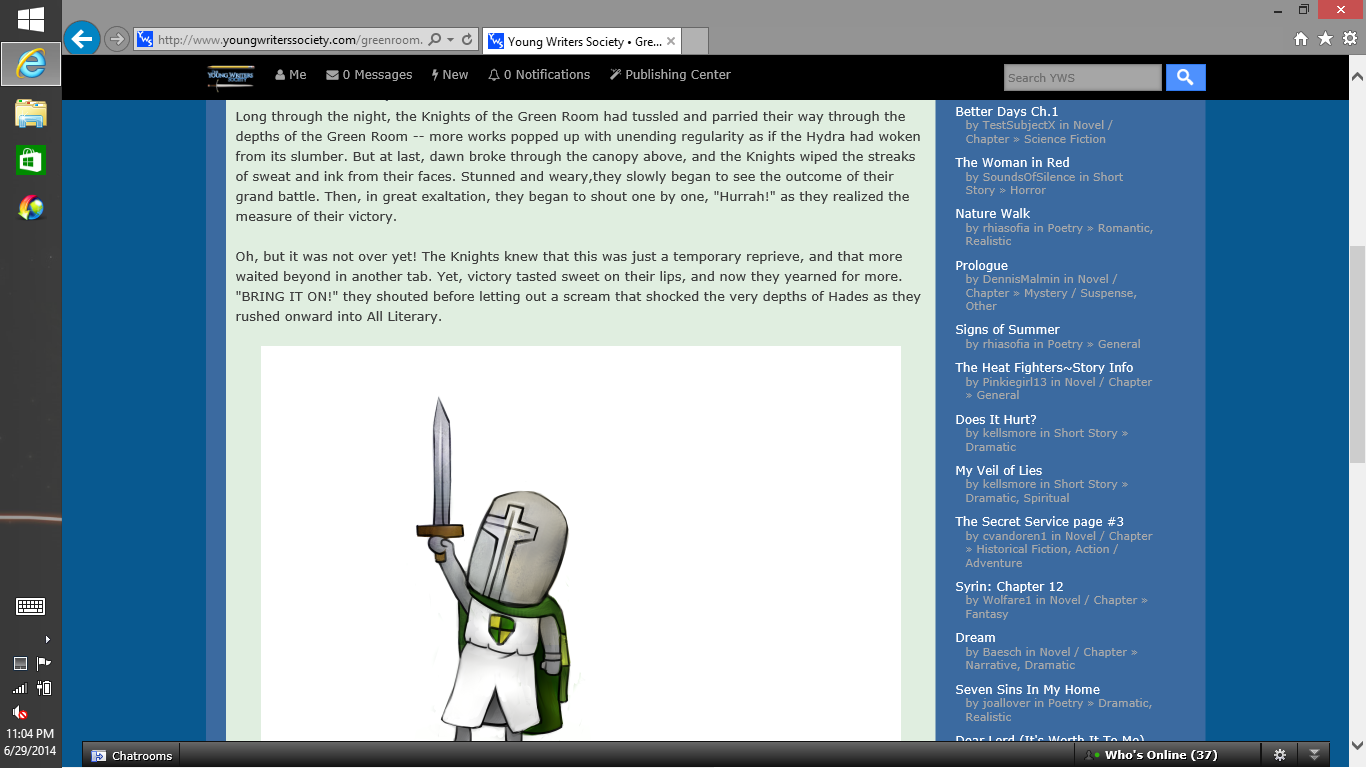The image size is (1366, 768).
Task: Click the browser forward arrow button
Action: pyautogui.click(x=117, y=39)
